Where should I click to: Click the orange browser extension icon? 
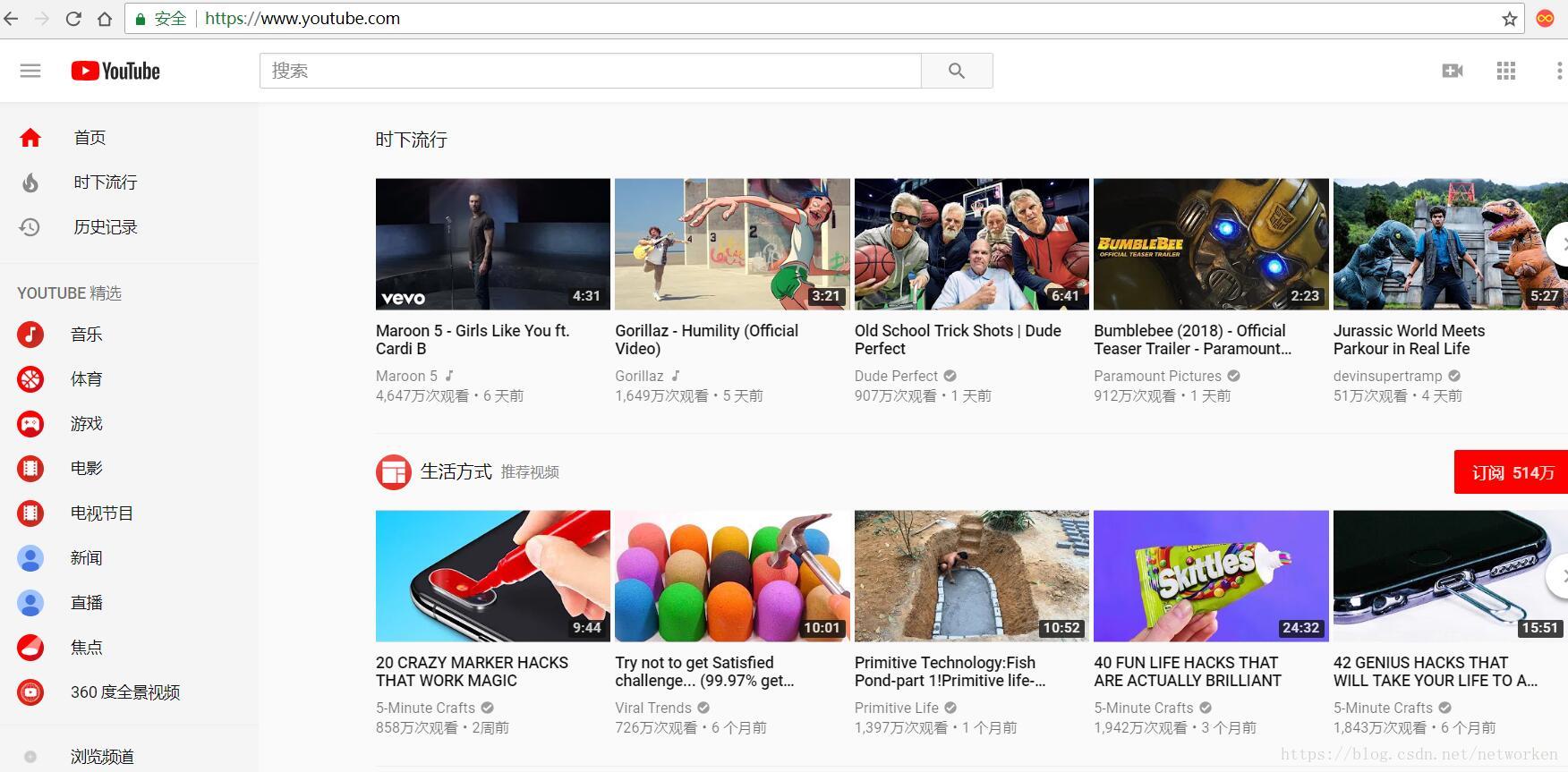(1545, 19)
